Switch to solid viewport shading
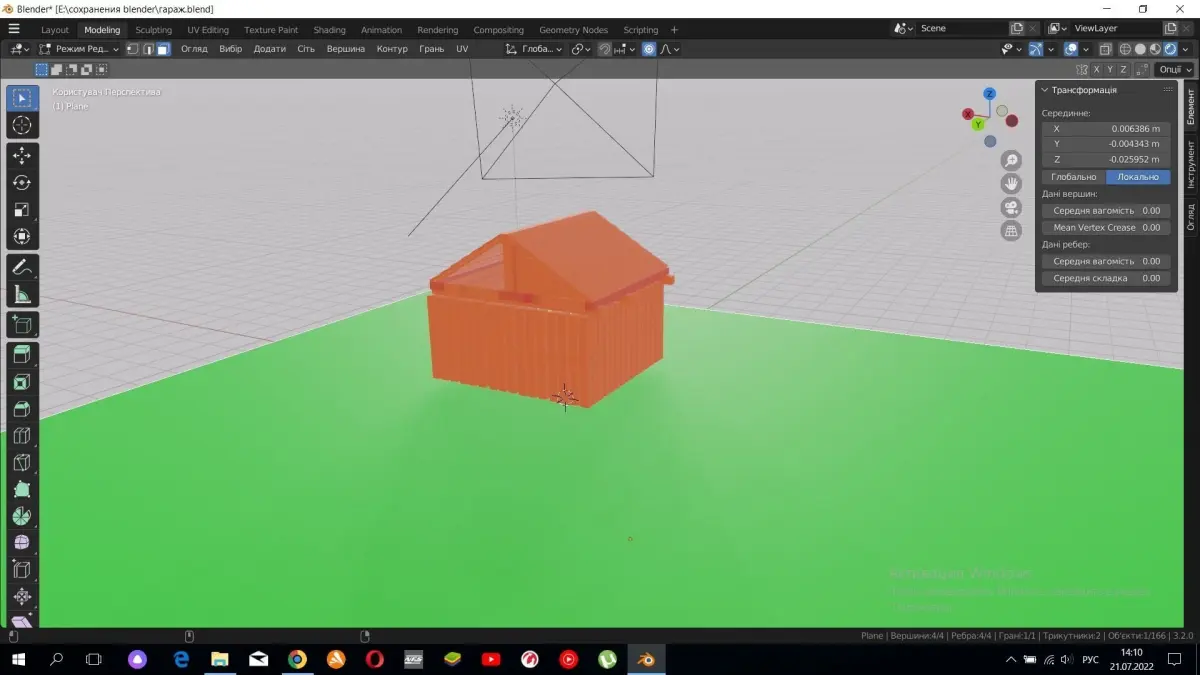Image resolution: width=1200 pixels, height=675 pixels. (1140, 48)
